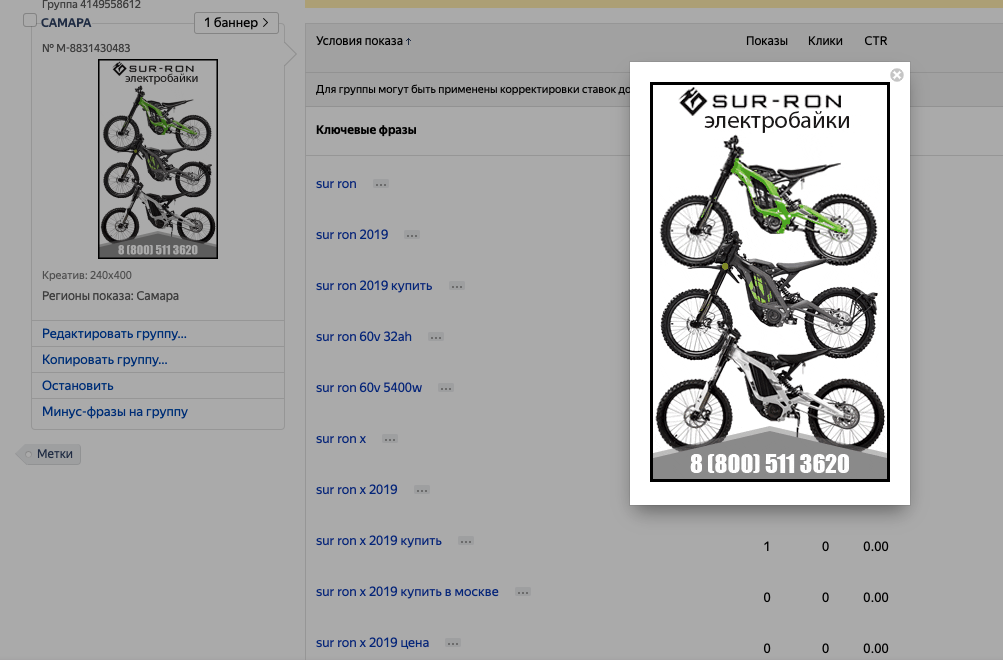Open the phrase 'sur ron x 2019 купить'
This screenshot has width=1003, height=660.
coord(379,541)
